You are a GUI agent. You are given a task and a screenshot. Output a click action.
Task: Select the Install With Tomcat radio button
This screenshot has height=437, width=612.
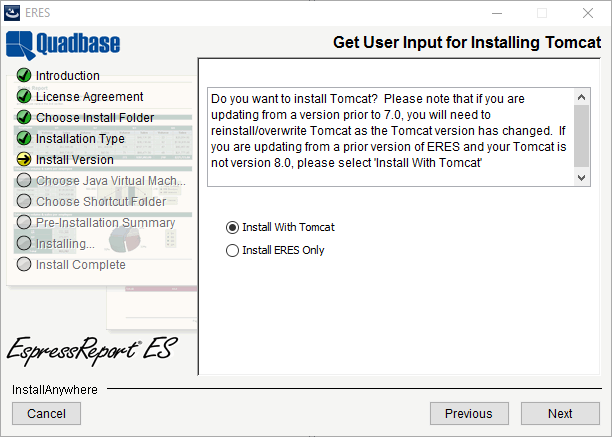click(232, 227)
